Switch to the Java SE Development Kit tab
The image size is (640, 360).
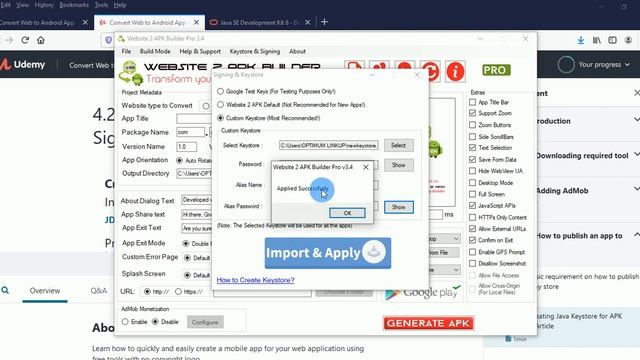[260, 22]
